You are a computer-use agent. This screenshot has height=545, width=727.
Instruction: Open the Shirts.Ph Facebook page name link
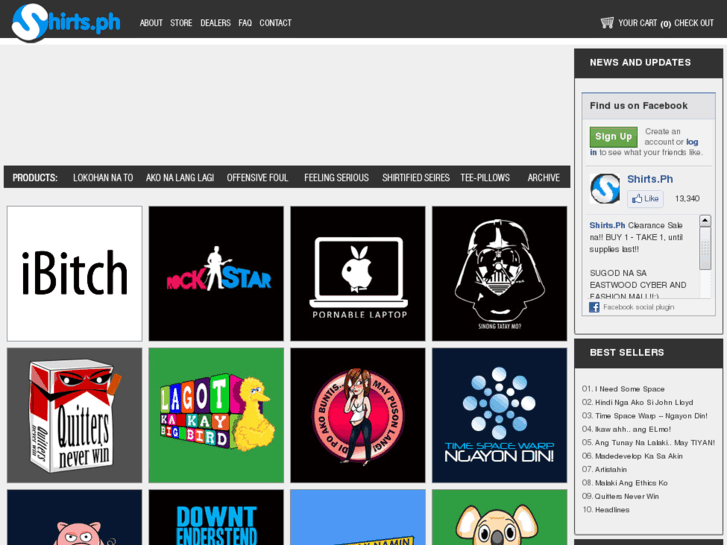pos(650,179)
